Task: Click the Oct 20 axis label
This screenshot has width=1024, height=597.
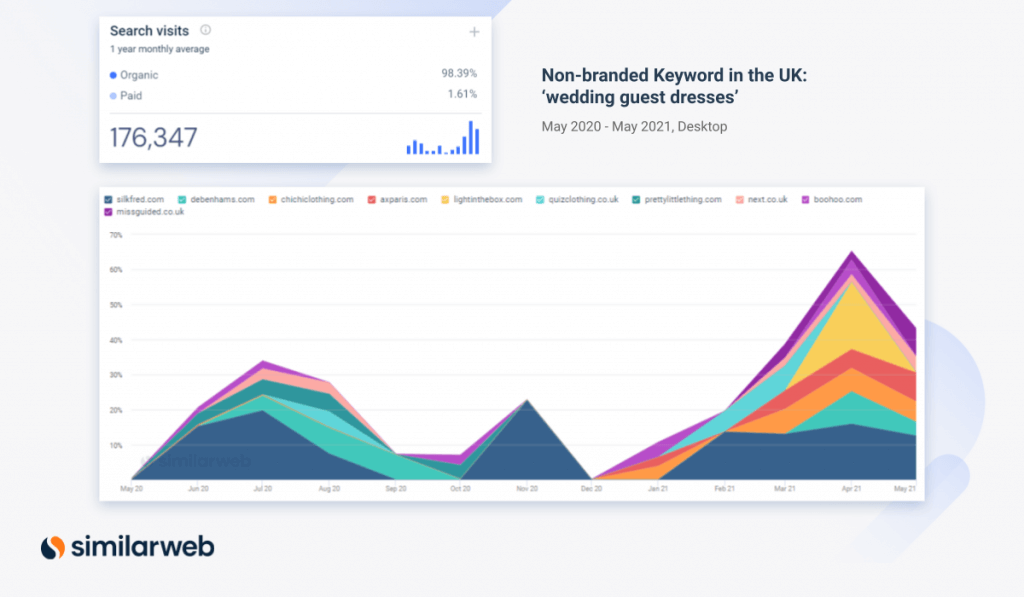Action: click(460, 489)
